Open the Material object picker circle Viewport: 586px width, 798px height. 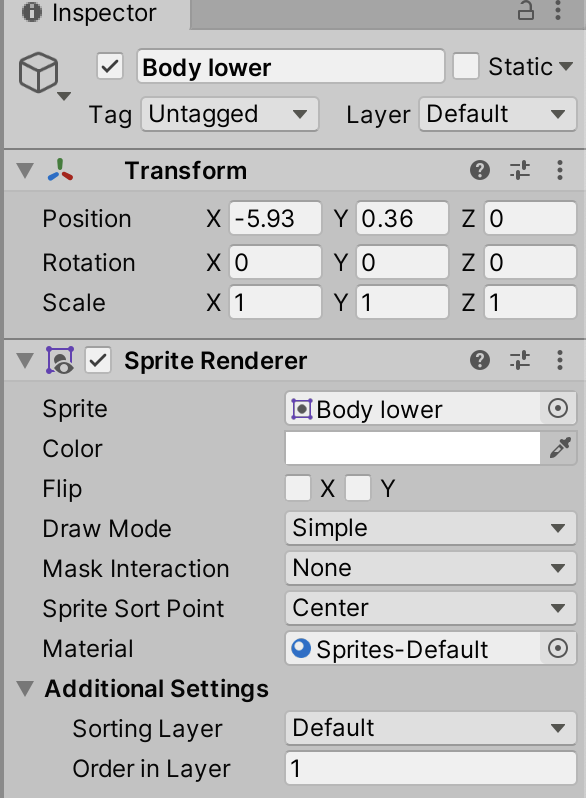558,648
